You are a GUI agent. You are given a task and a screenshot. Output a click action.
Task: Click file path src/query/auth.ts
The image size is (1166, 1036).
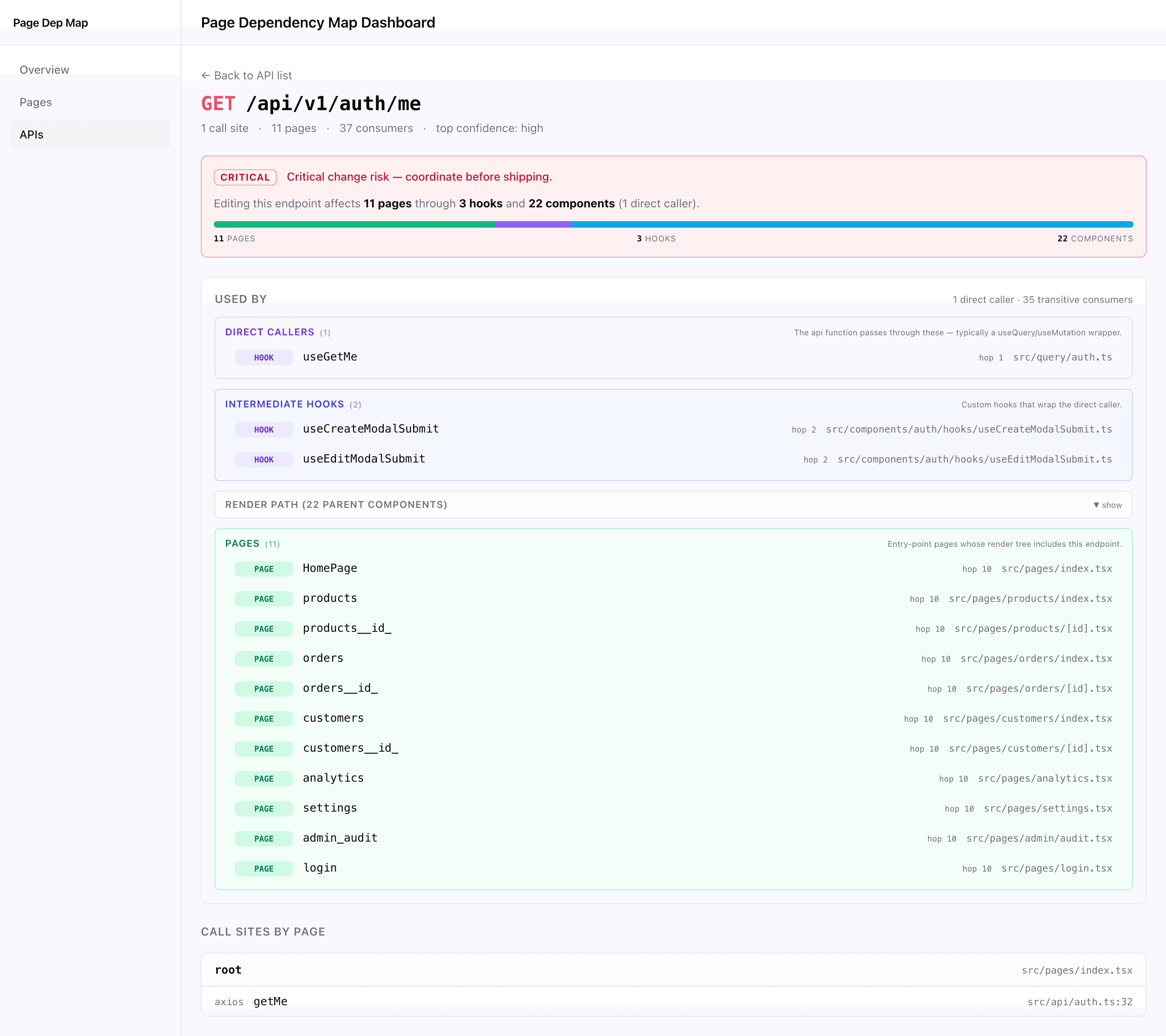point(1062,357)
